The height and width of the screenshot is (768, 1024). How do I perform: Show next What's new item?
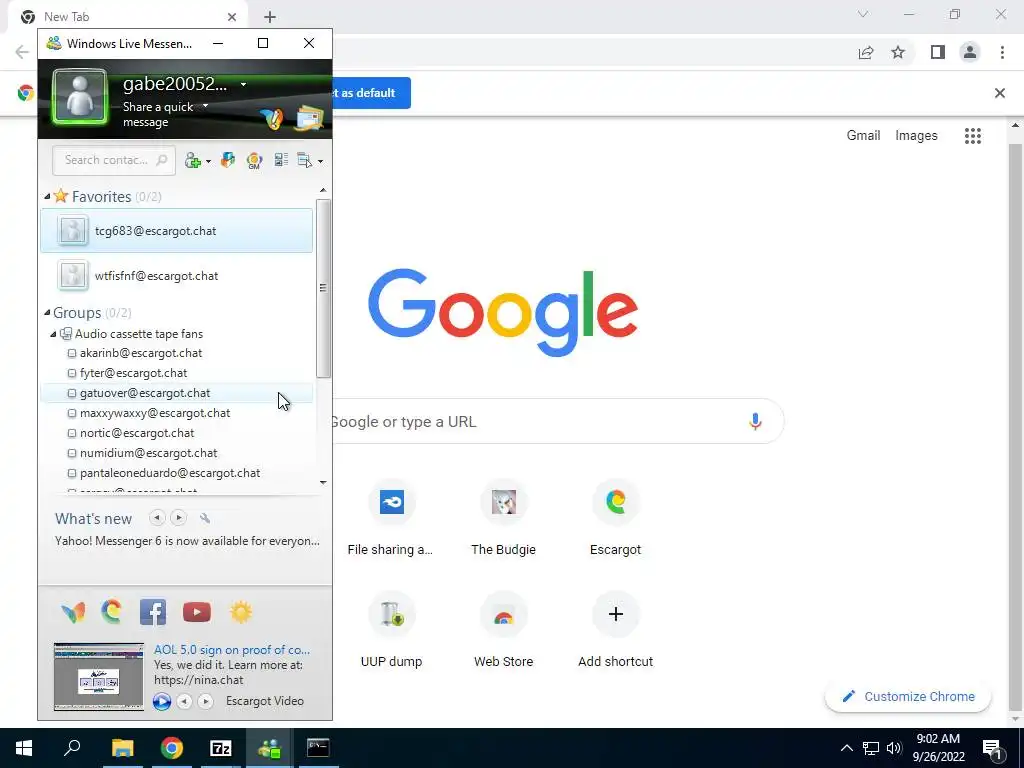(178, 518)
